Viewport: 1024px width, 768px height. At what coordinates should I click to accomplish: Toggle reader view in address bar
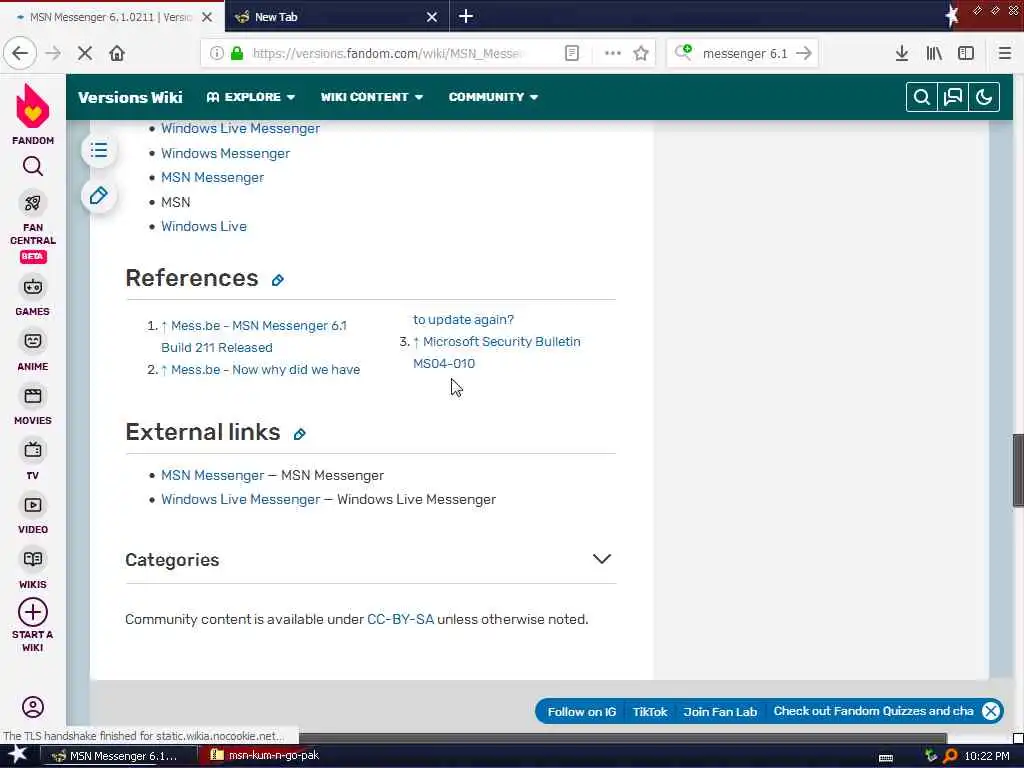[x=571, y=53]
